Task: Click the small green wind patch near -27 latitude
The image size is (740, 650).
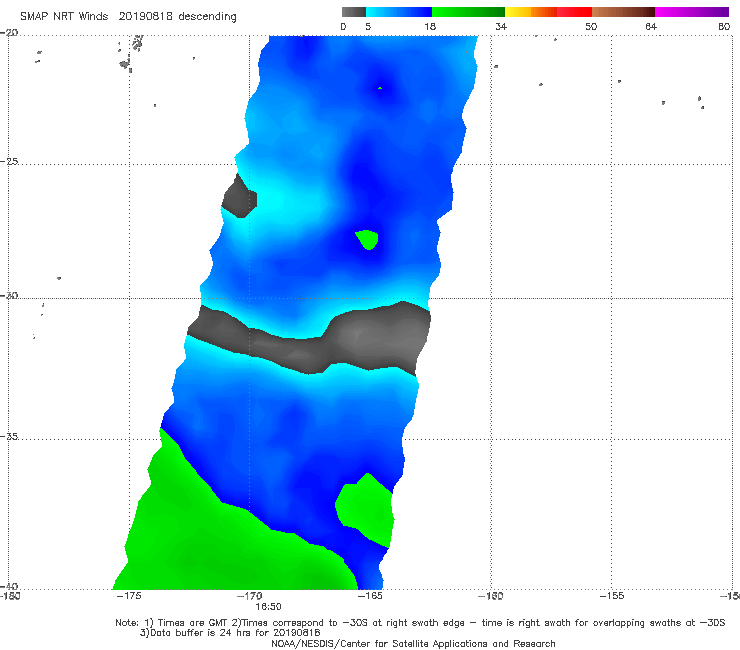Action: click(367, 239)
